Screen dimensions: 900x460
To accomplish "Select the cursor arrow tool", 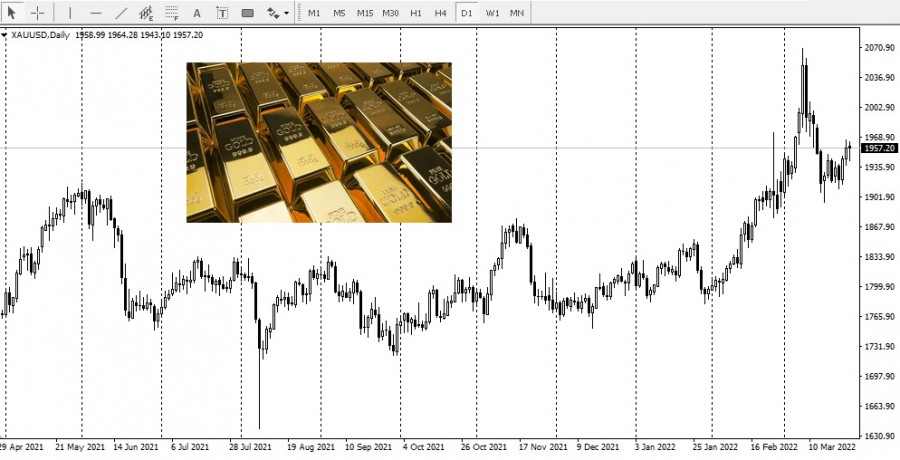I will 11,13.
